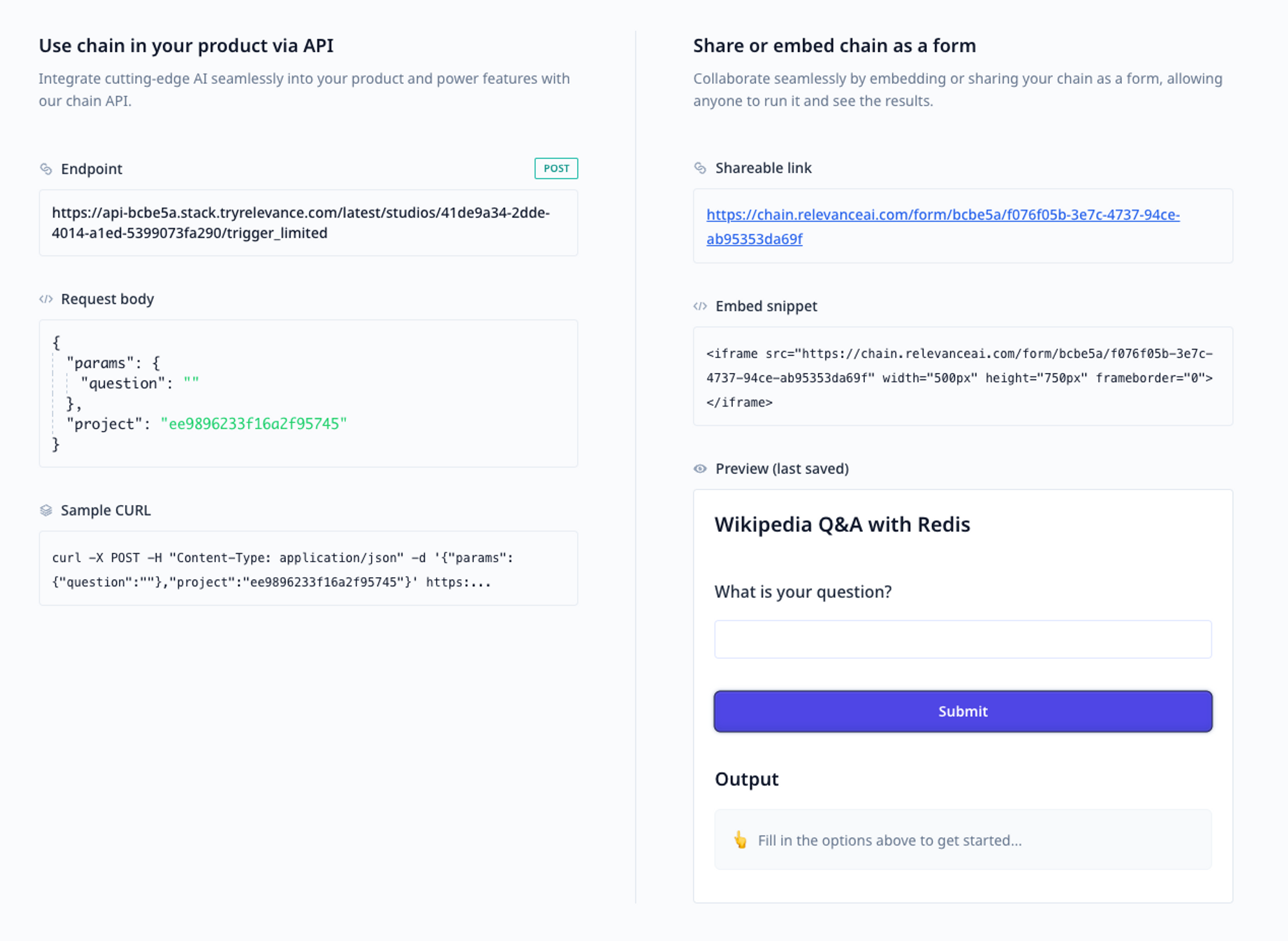Click the link icon beside Endpoint

[x=46, y=169]
